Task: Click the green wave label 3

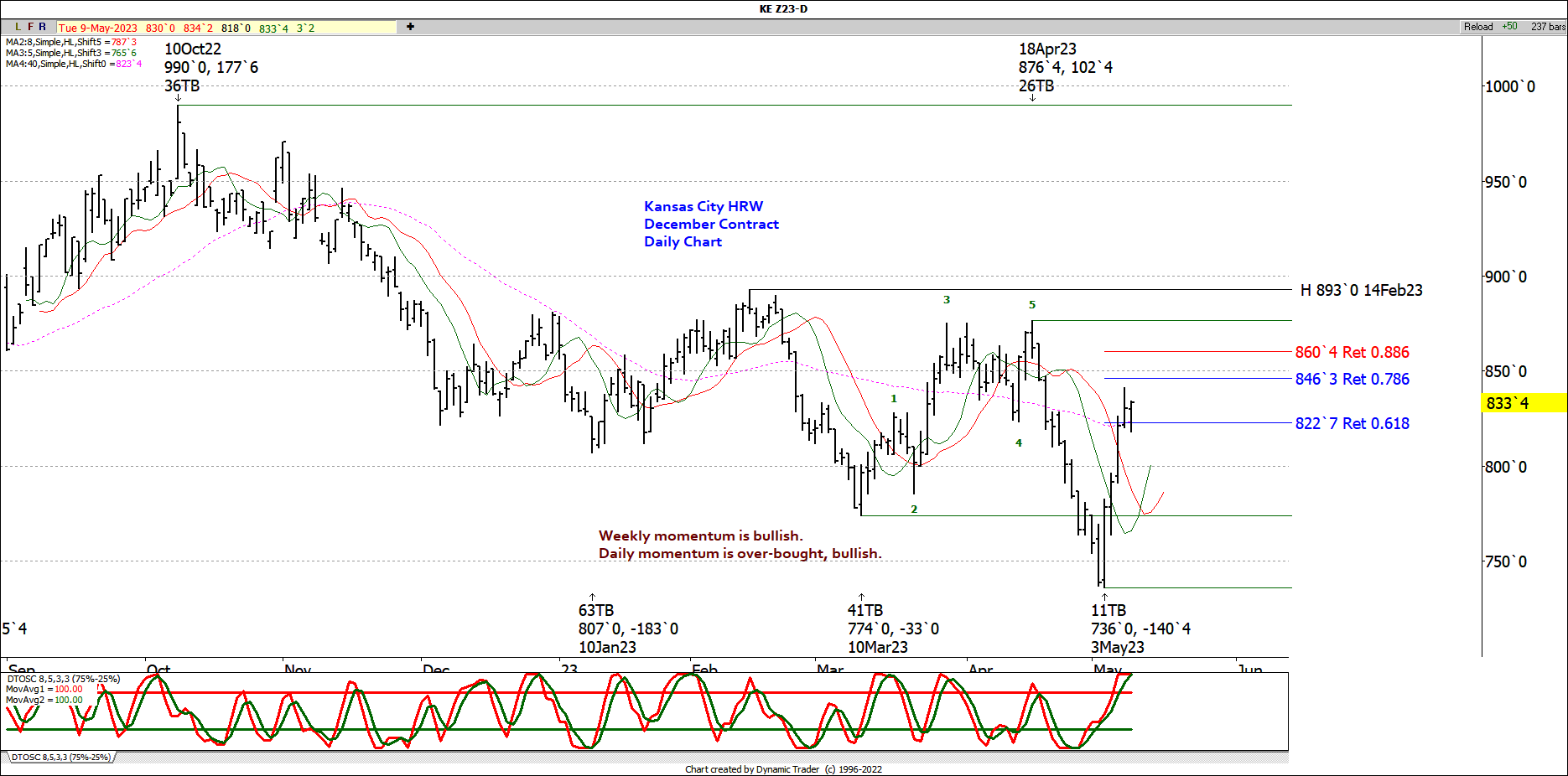Action: point(947,300)
